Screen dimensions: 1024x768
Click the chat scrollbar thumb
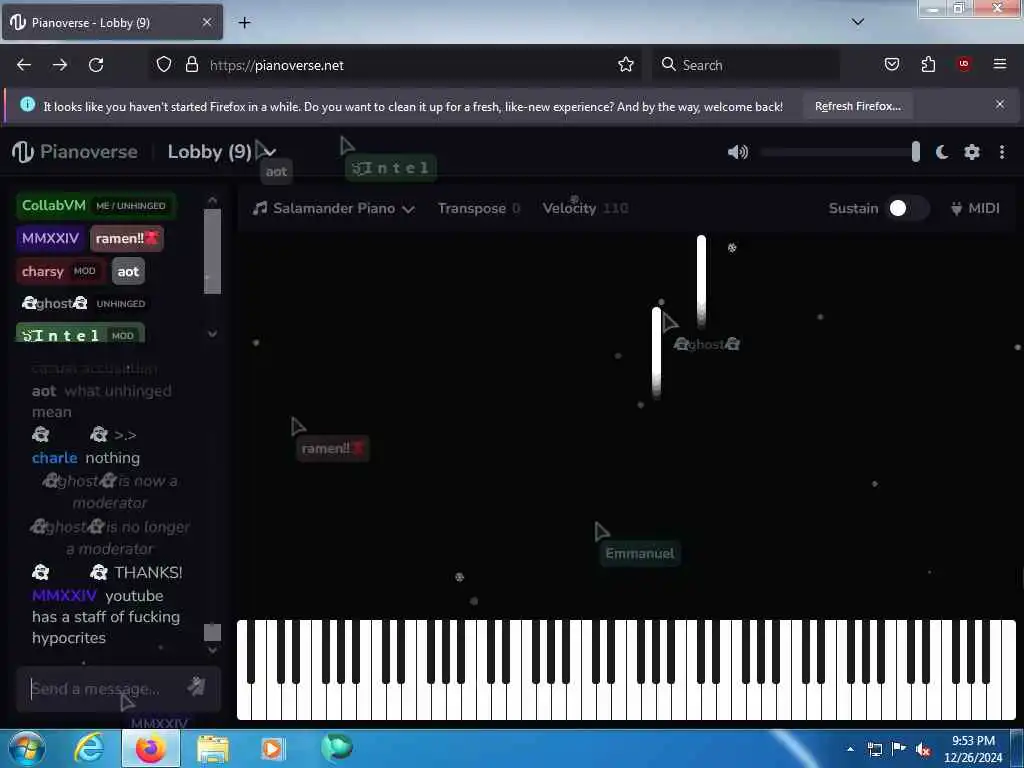click(x=212, y=632)
